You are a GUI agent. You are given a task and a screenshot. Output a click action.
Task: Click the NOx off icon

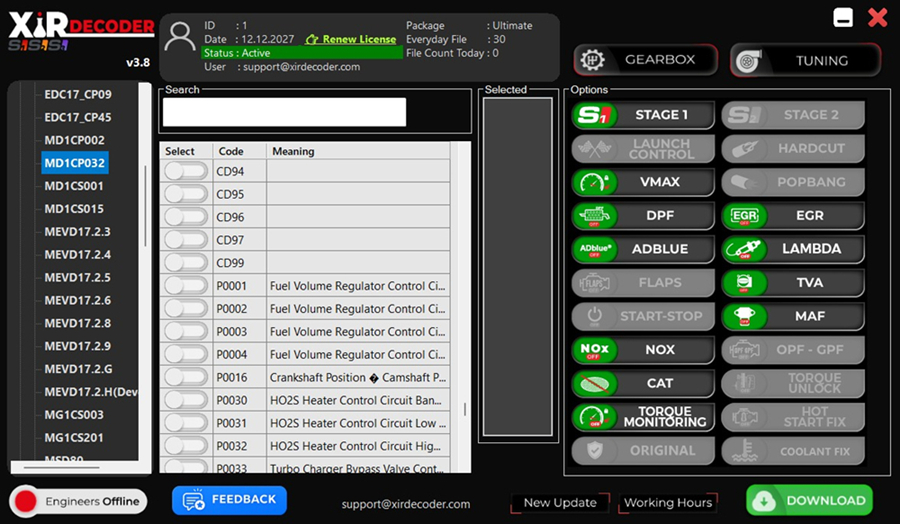[593, 350]
